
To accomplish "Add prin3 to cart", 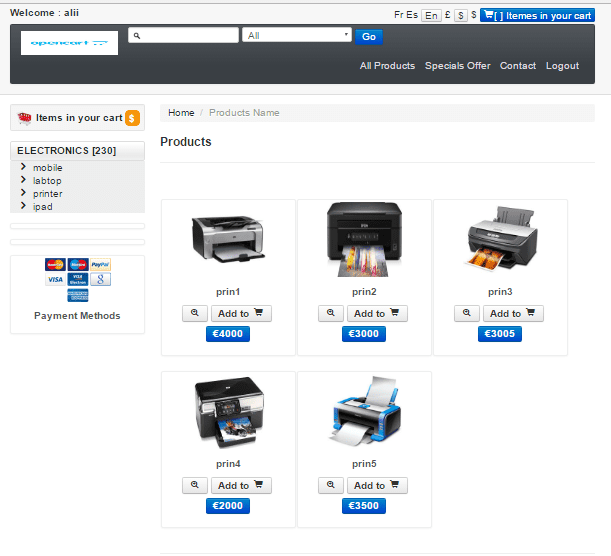I will coord(513,313).
